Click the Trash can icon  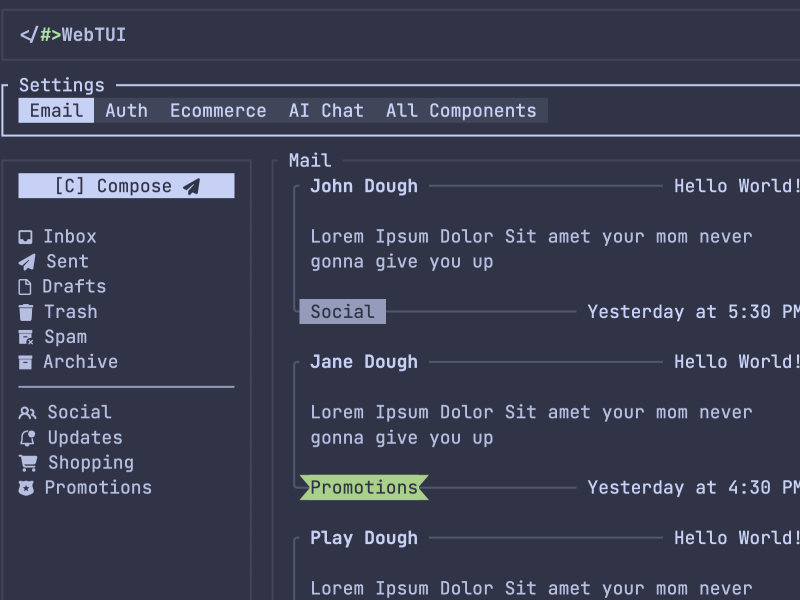tap(26, 312)
